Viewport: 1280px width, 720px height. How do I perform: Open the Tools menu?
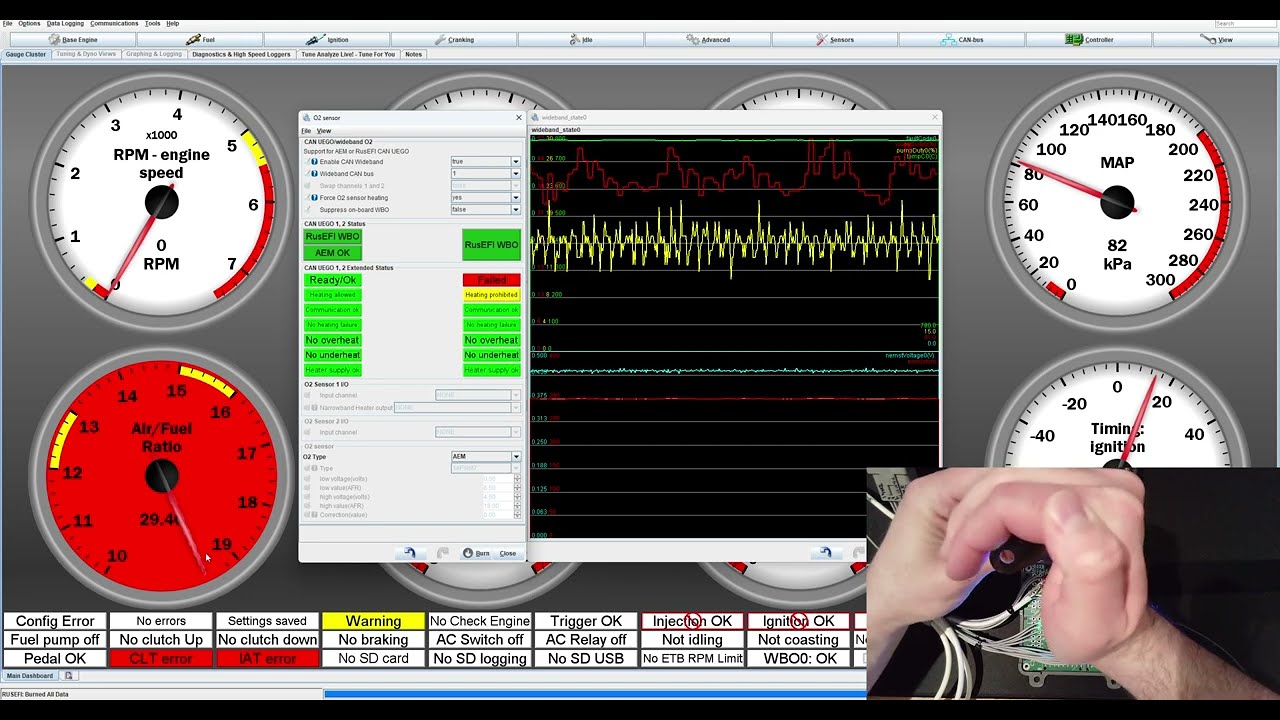click(x=152, y=23)
